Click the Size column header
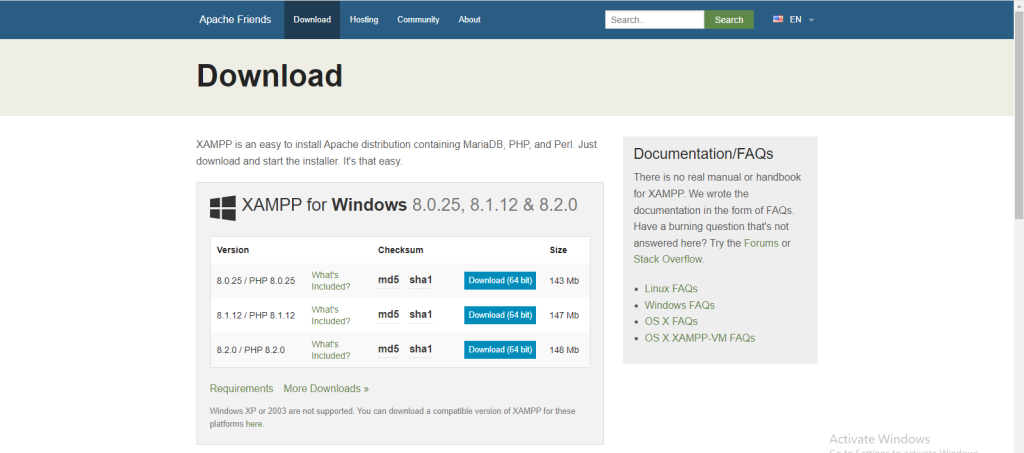This screenshot has height=453, width=1024. [x=558, y=250]
